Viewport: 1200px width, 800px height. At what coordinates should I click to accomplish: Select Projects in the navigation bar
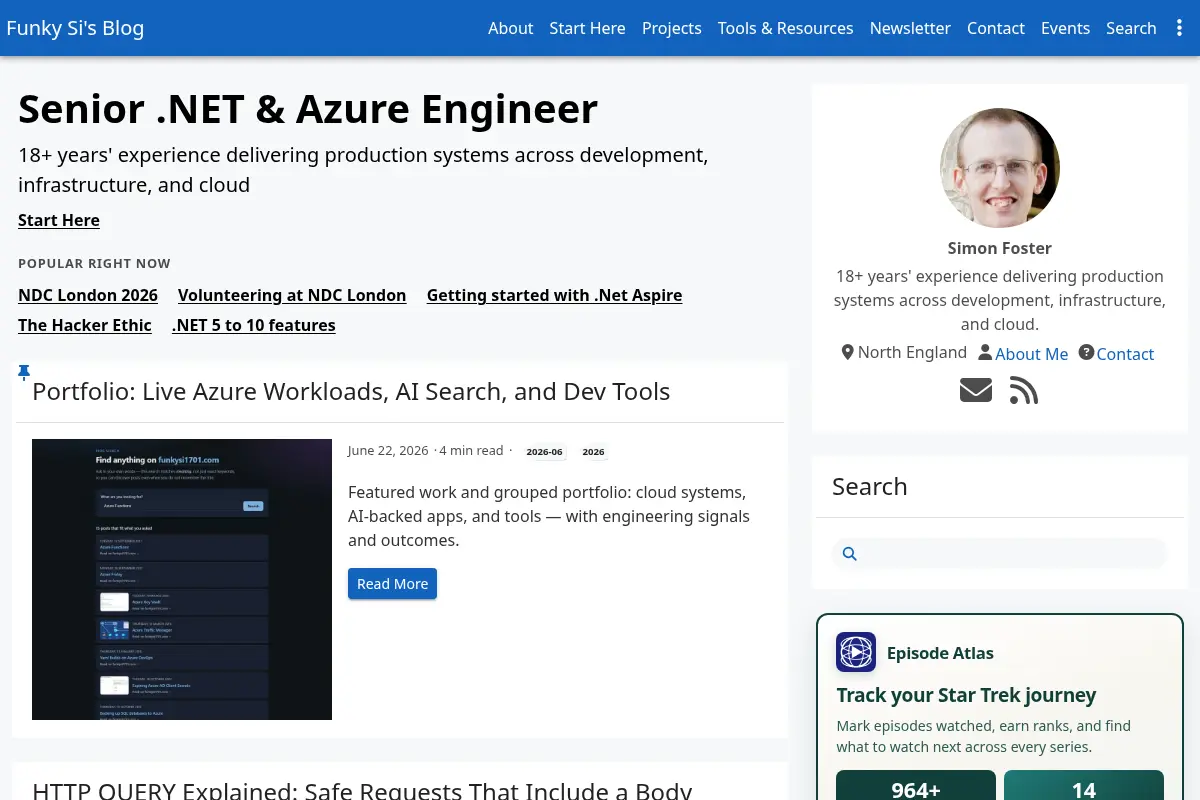pos(671,28)
